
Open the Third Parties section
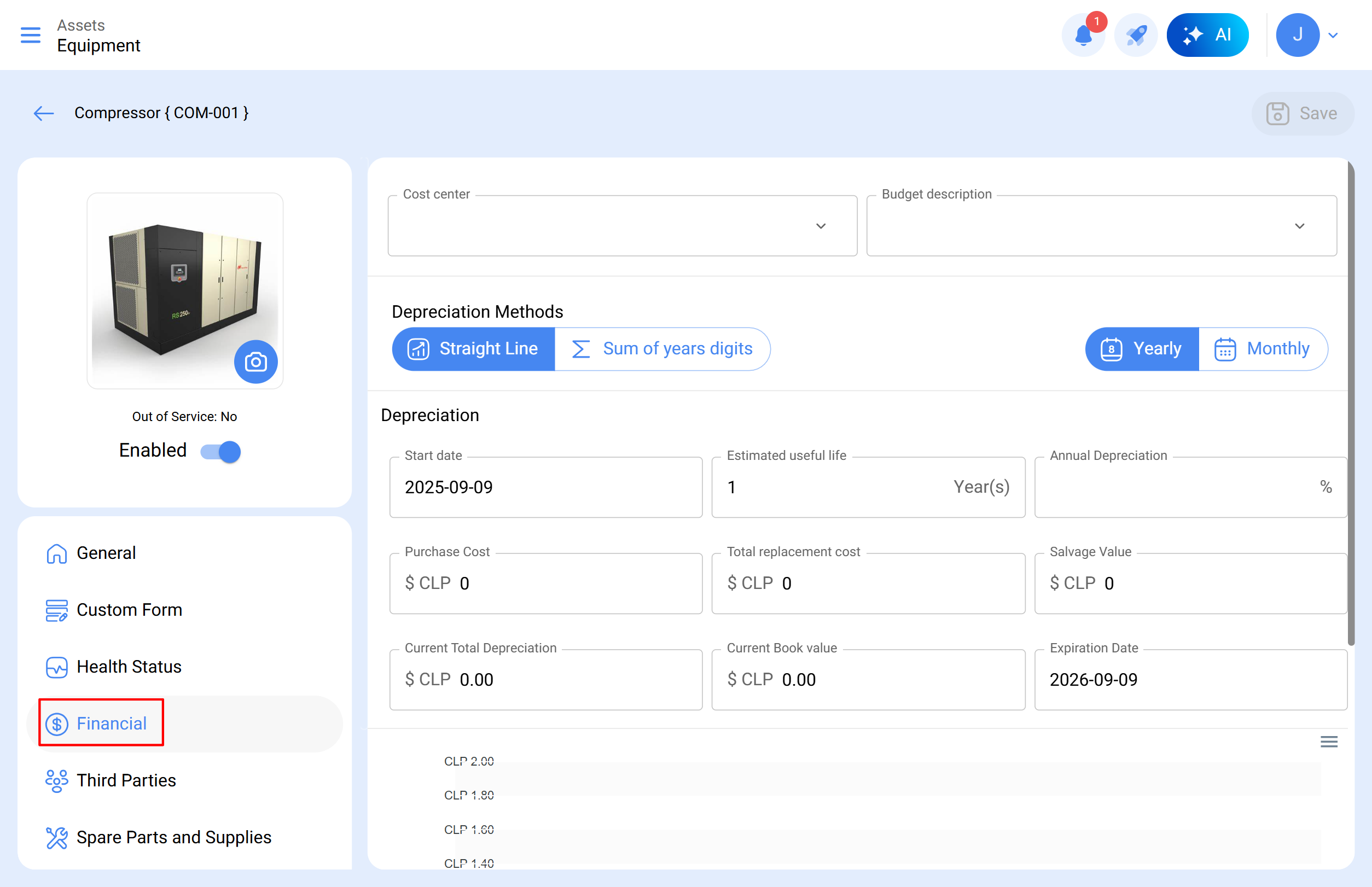pyautogui.click(x=126, y=780)
